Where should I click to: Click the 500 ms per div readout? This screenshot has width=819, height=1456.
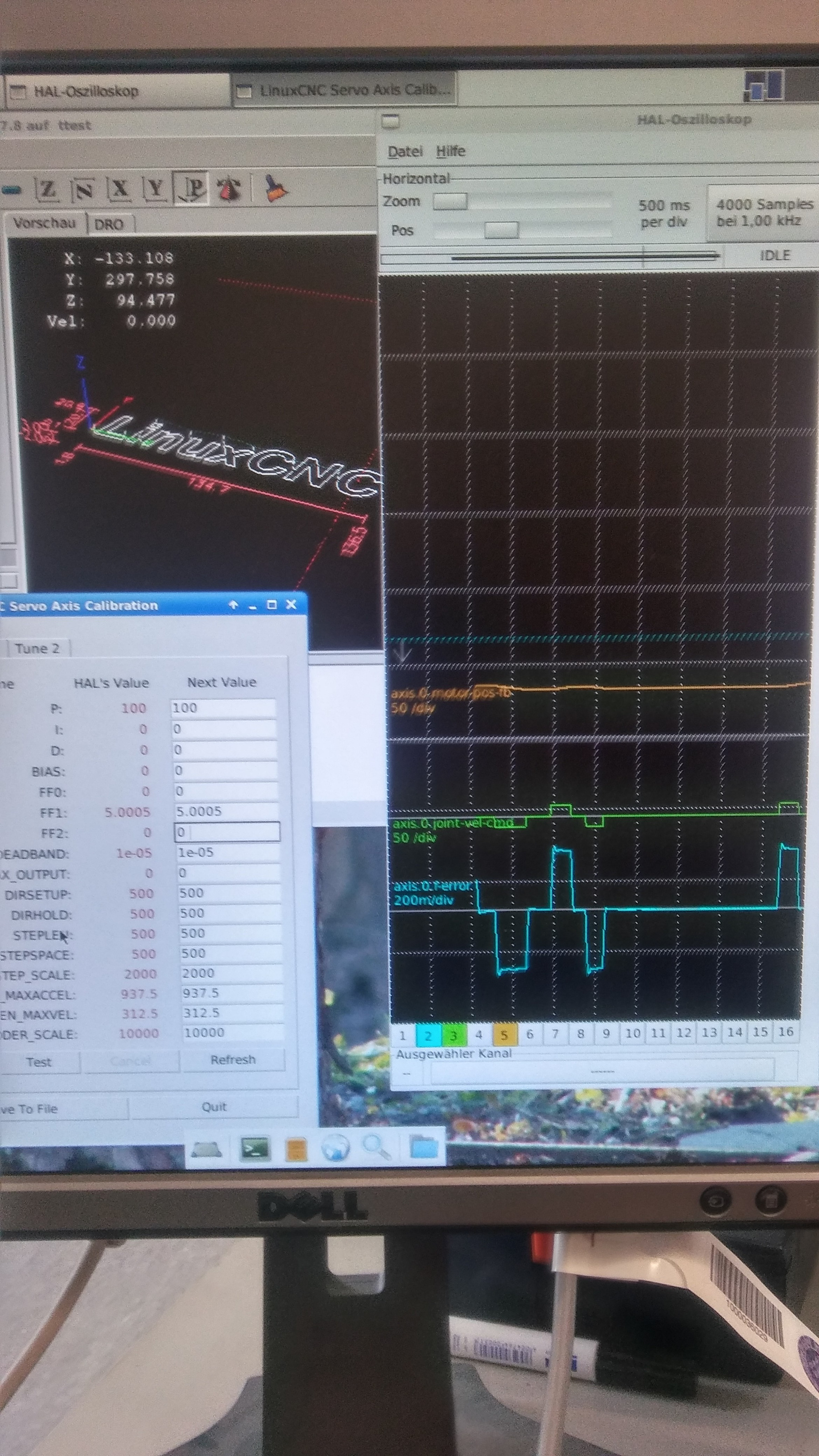click(663, 213)
